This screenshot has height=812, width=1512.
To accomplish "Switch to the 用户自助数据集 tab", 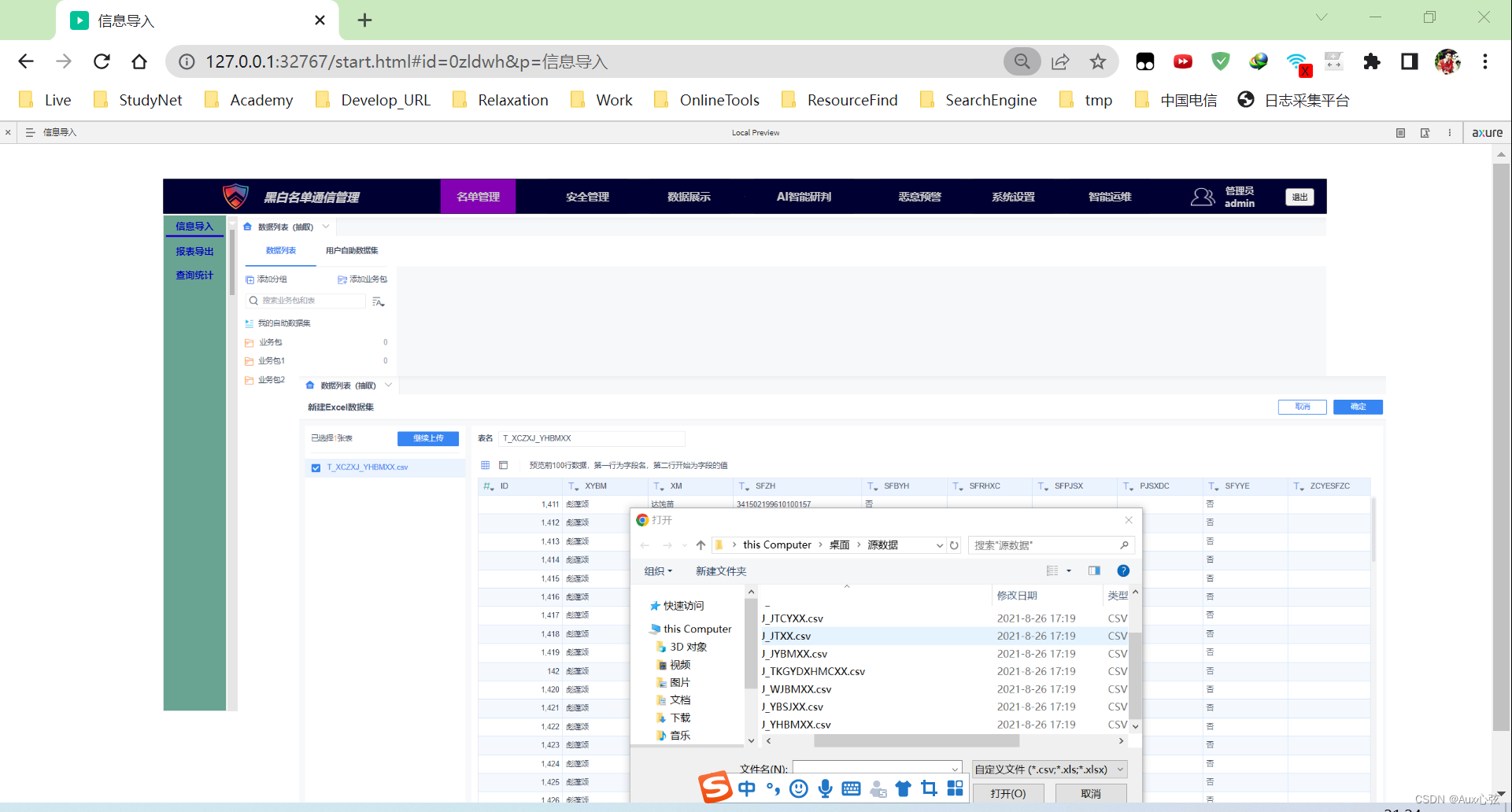I will pyautogui.click(x=351, y=250).
